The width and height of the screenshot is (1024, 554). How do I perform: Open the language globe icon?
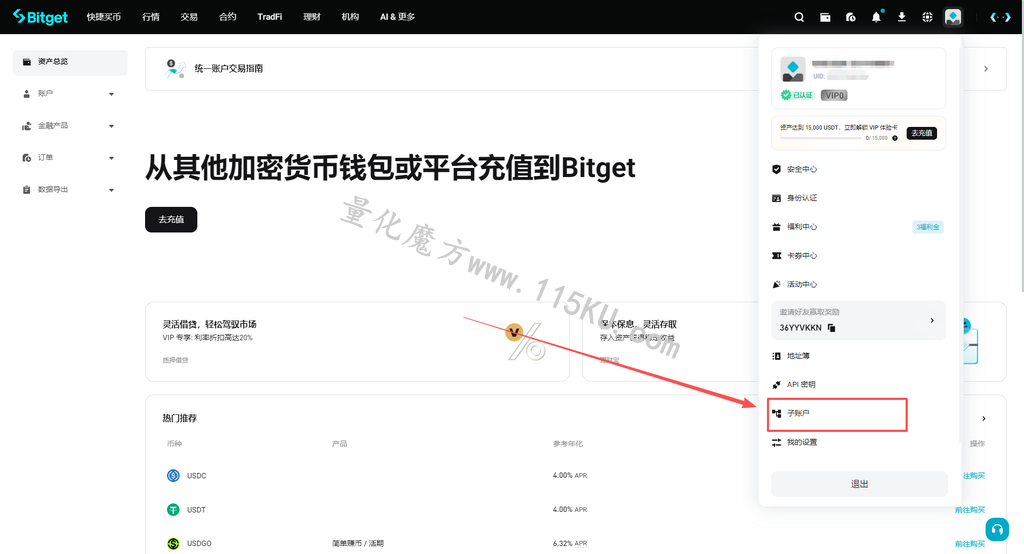[x=927, y=17]
